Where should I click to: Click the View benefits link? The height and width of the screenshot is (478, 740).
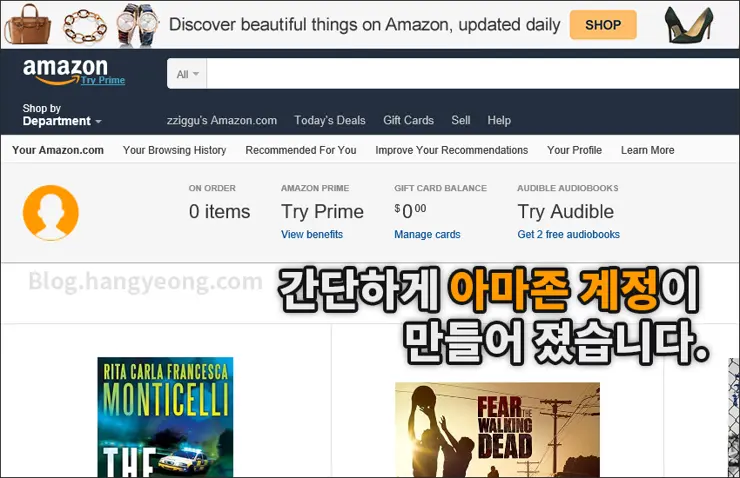312,234
